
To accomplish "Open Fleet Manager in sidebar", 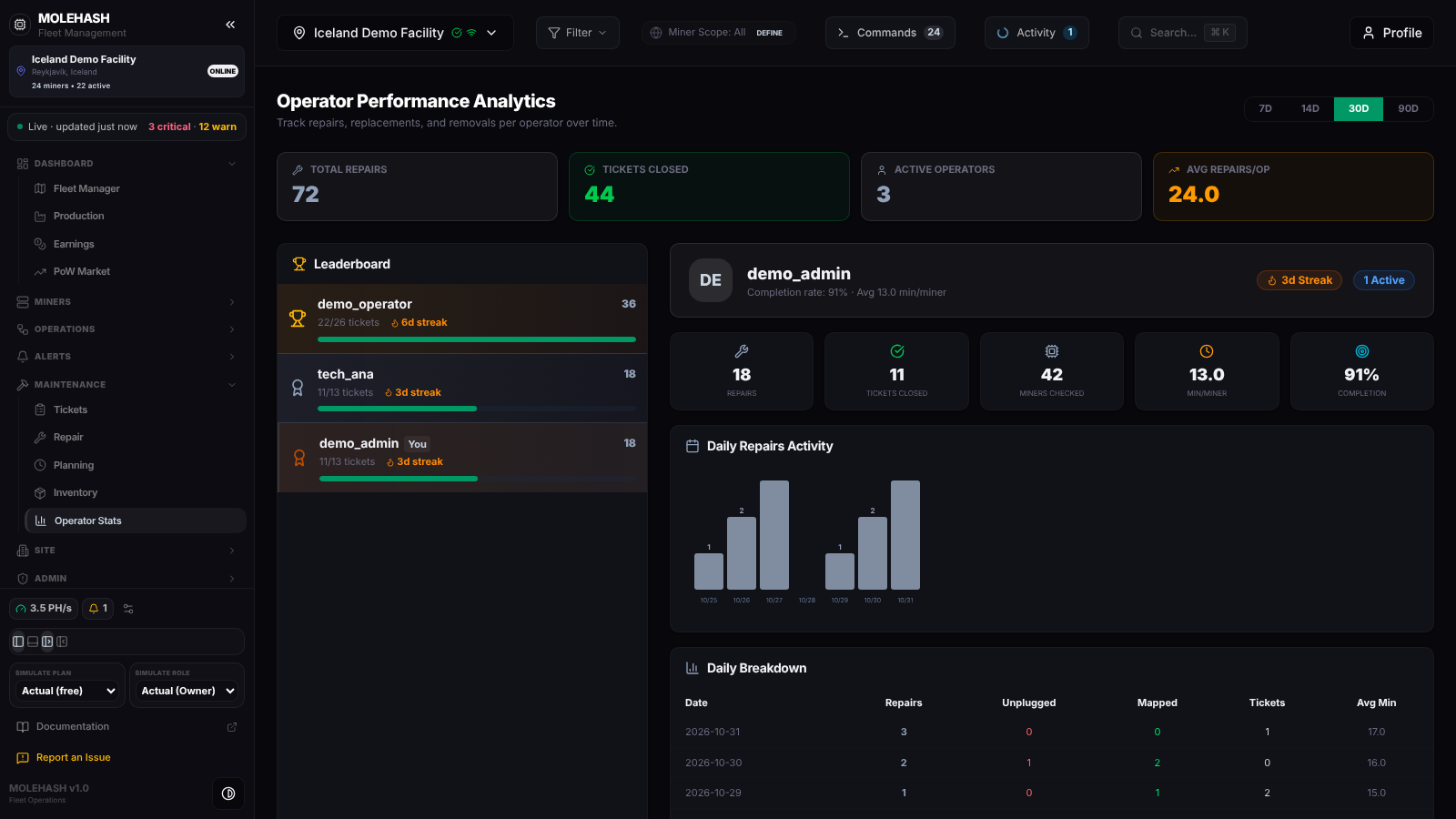I will (x=136, y=189).
